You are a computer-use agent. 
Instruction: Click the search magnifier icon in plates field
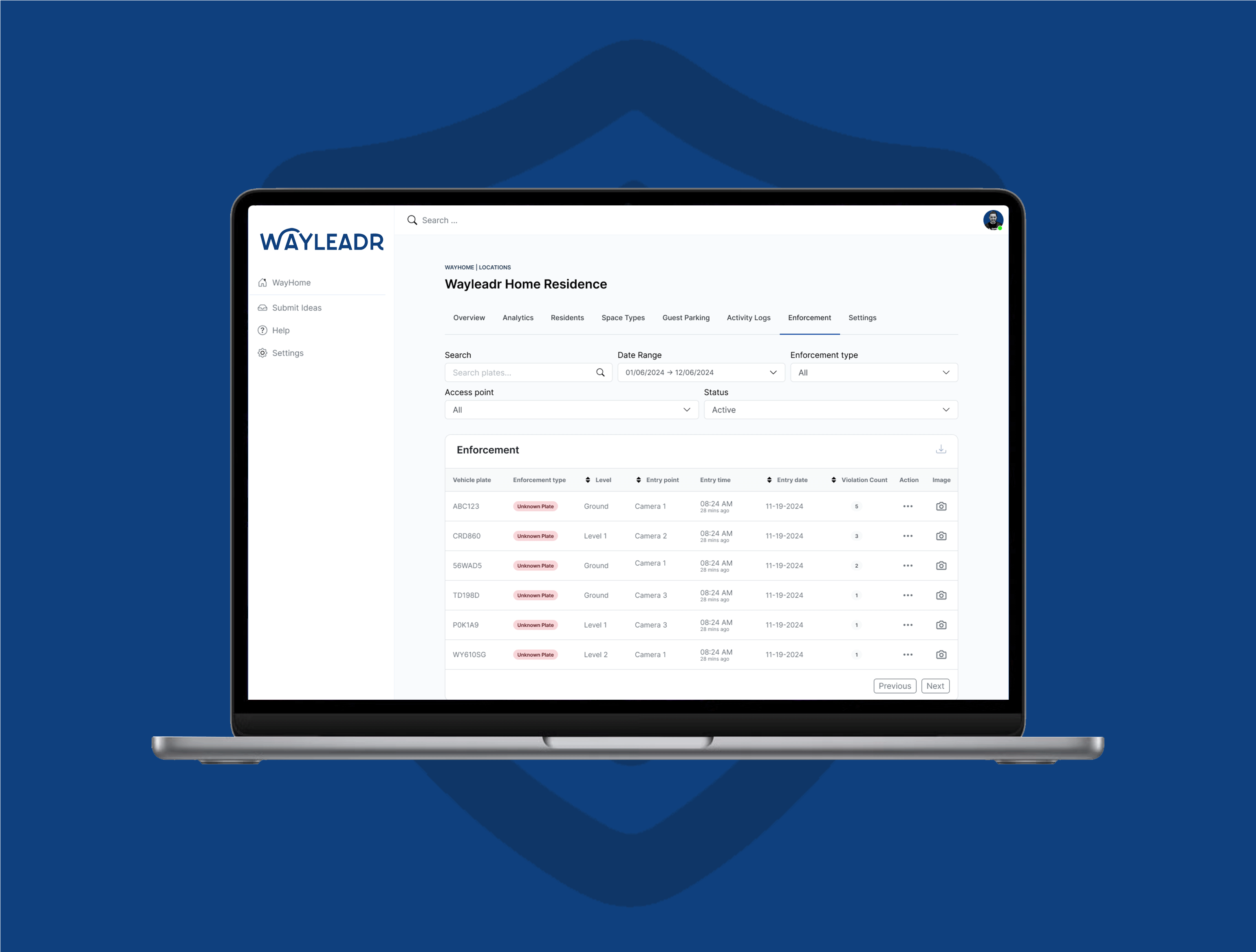(x=601, y=372)
